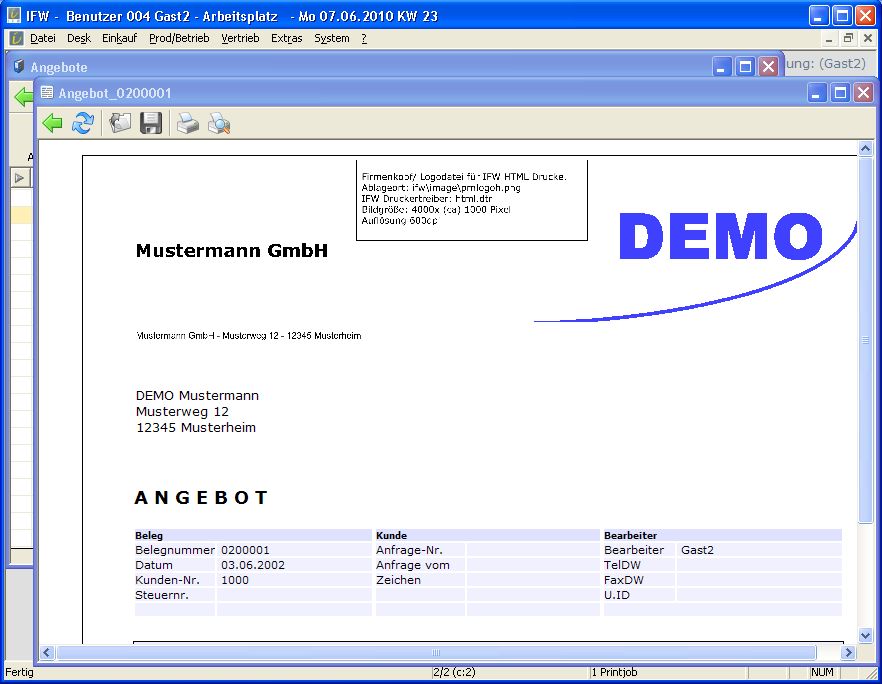Open the Vertrieb menu
The height and width of the screenshot is (684, 882).
(240, 38)
